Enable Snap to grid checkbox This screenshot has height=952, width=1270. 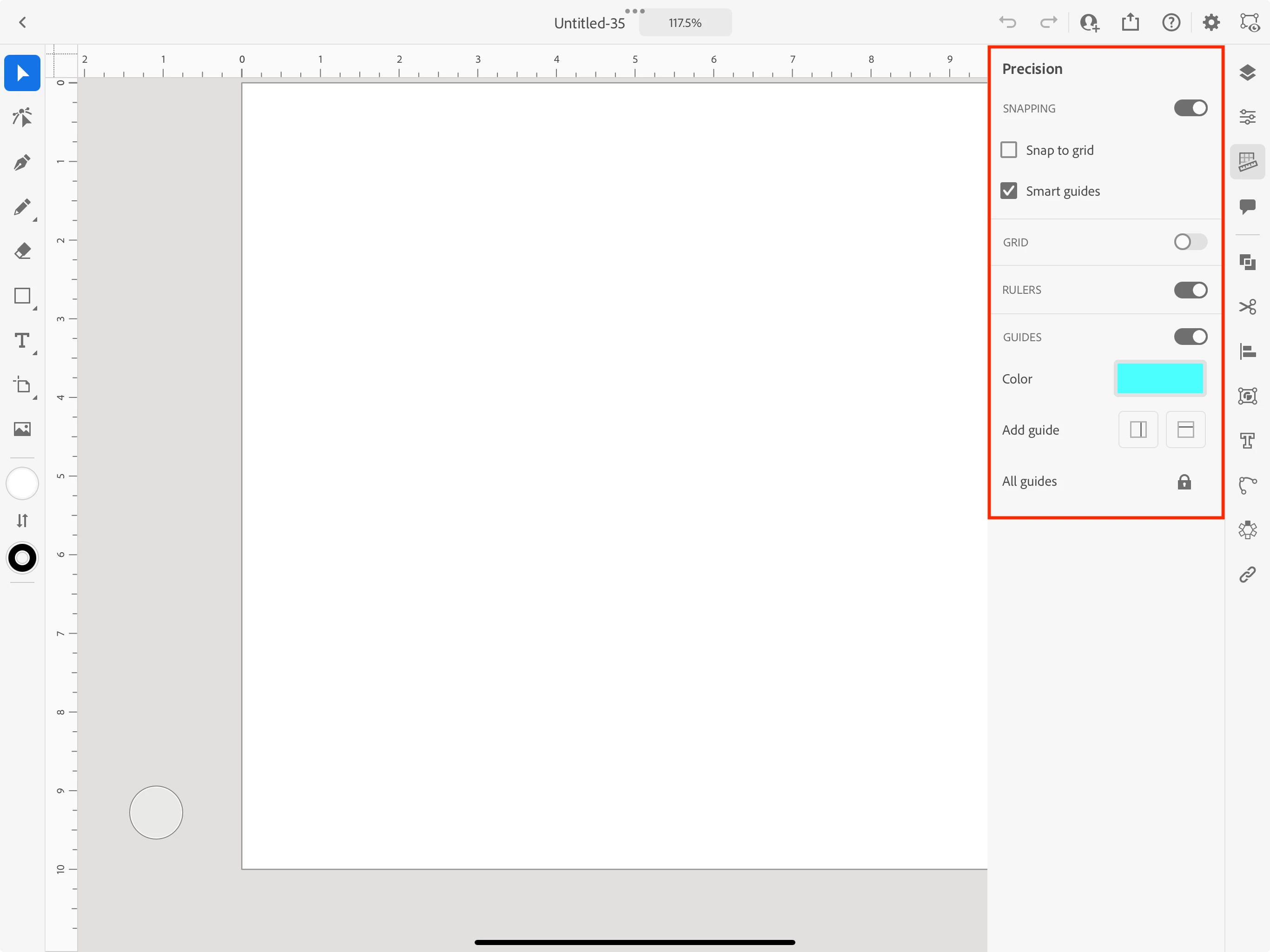(x=1009, y=150)
